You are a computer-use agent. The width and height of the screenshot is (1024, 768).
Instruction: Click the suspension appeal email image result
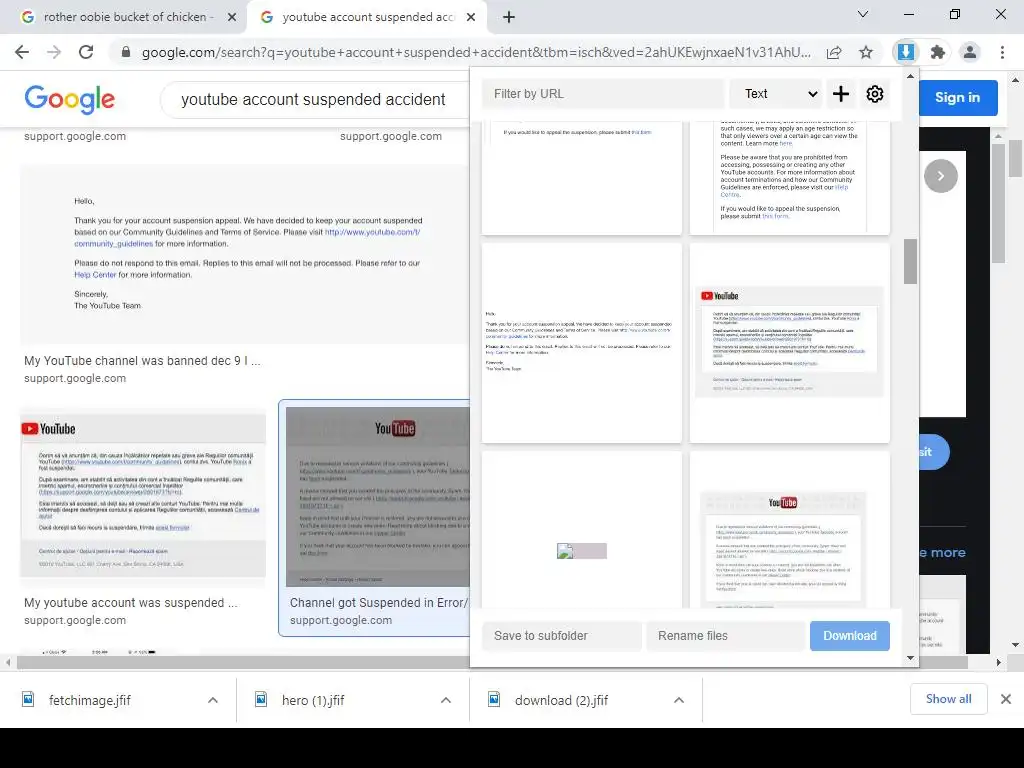pos(244,255)
